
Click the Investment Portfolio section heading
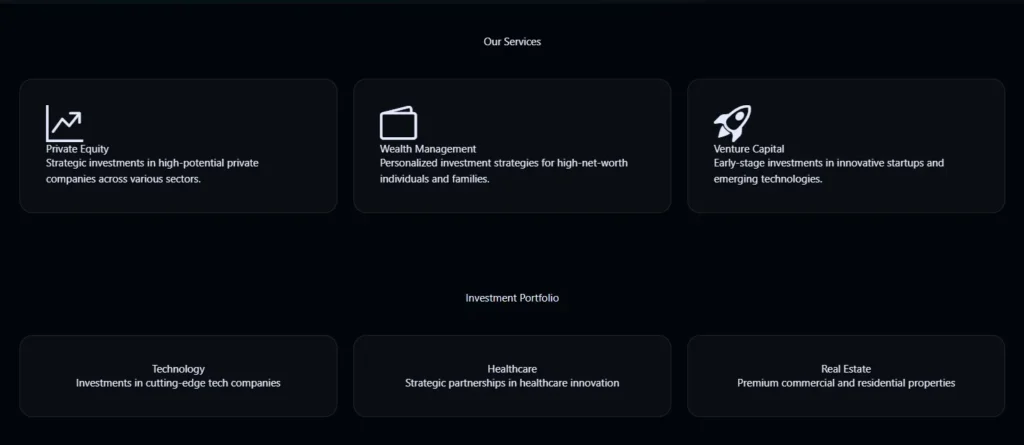coord(512,298)
